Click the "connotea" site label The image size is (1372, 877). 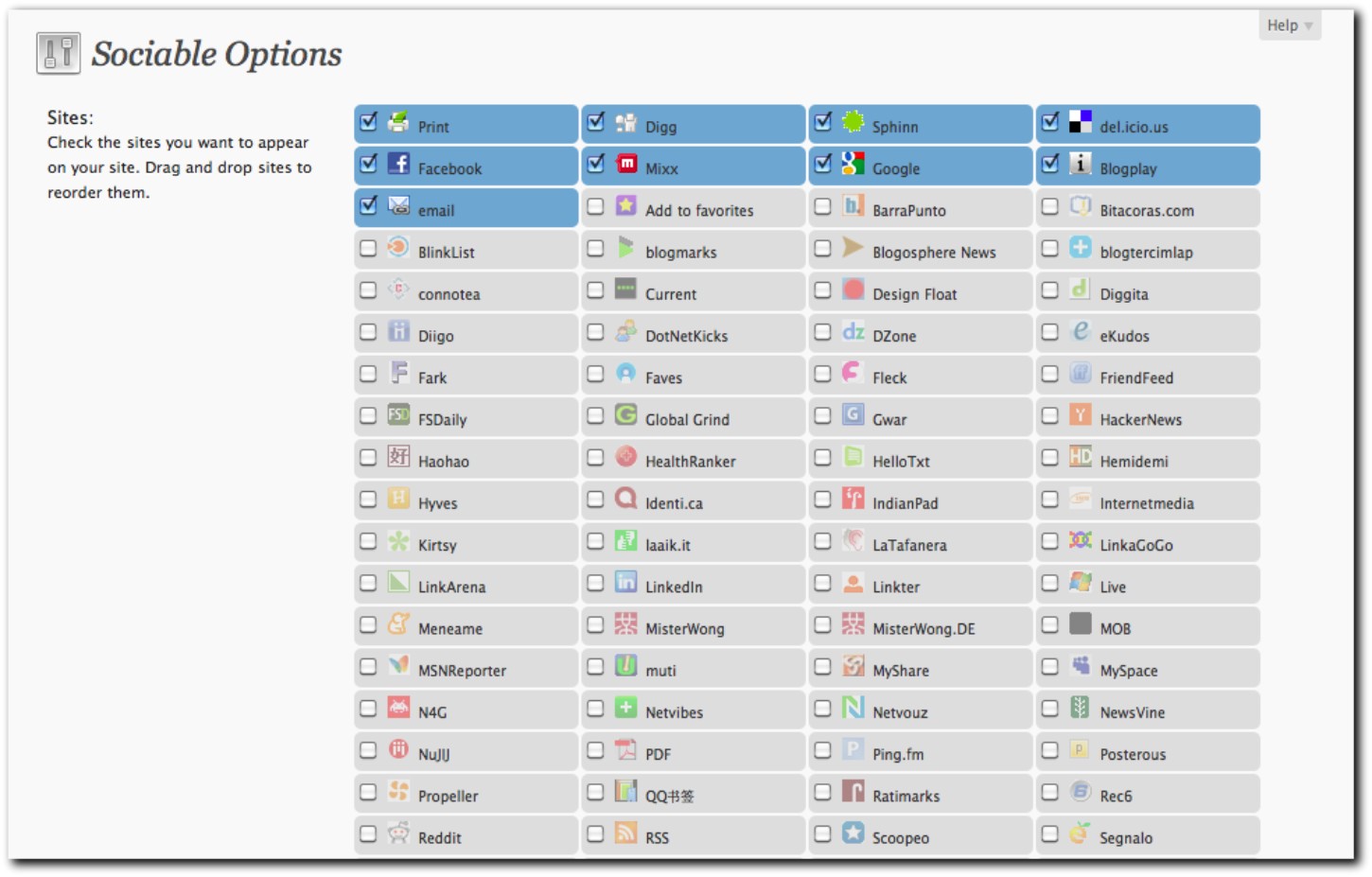point(449,294)
